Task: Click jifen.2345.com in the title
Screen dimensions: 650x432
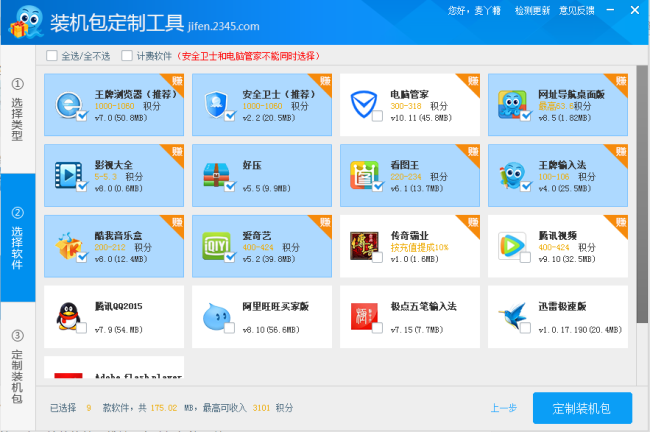Action: [x=223, y=26]
